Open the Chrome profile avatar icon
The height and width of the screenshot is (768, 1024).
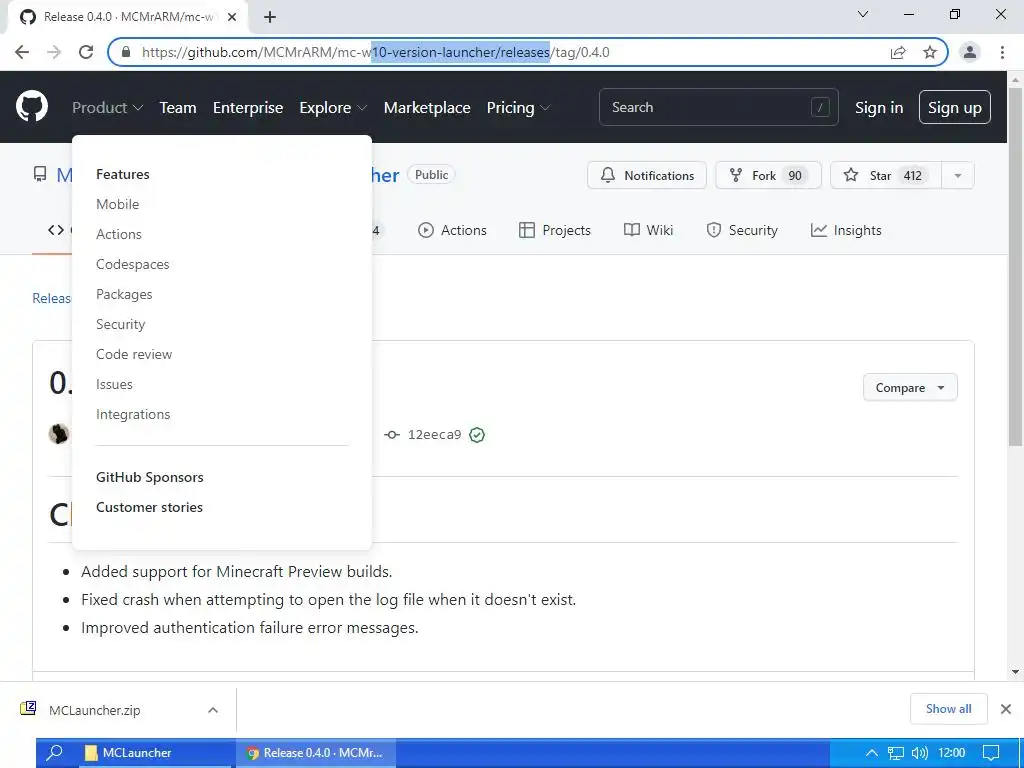[970, 52]
